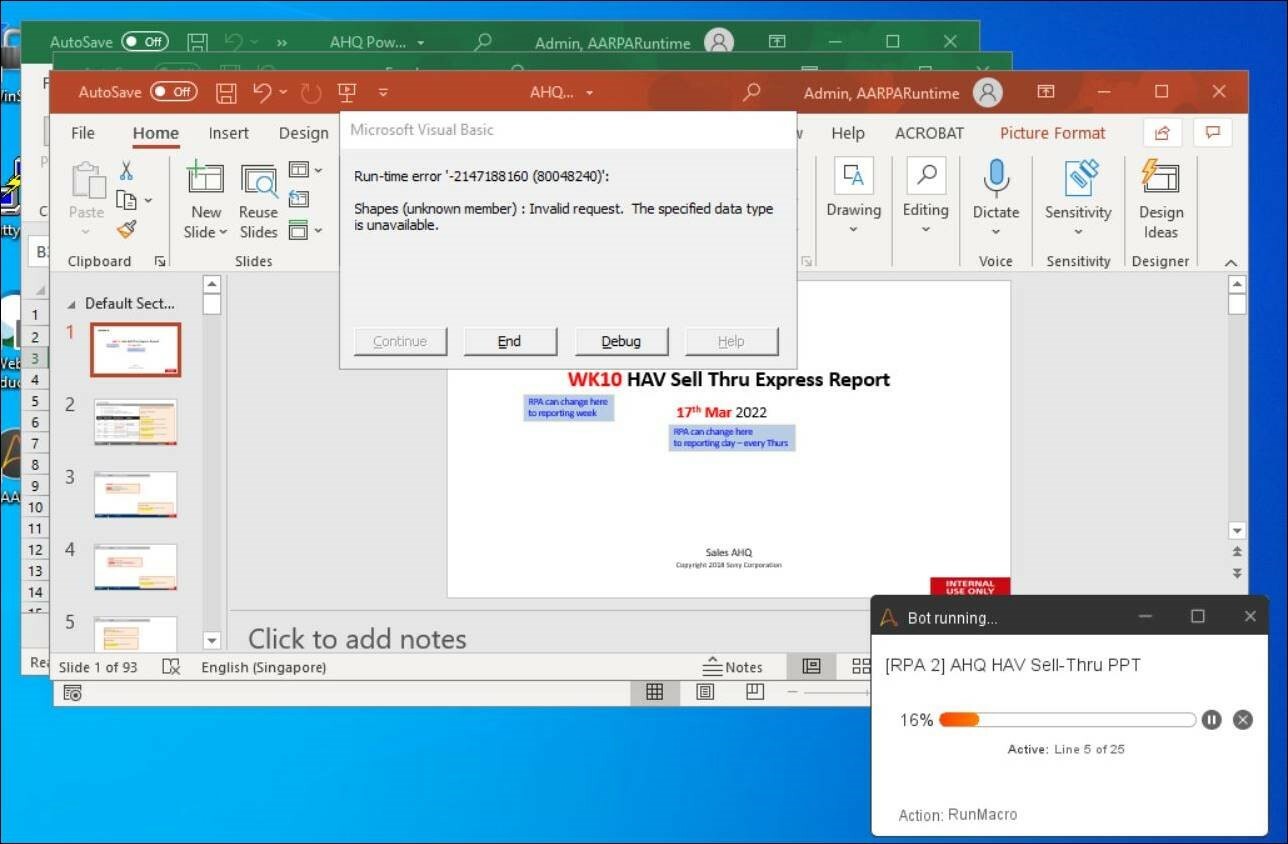Select the Format Painter brush
Image resolution: width=1288 pixels, height=844 pixels.
(126, 230)
